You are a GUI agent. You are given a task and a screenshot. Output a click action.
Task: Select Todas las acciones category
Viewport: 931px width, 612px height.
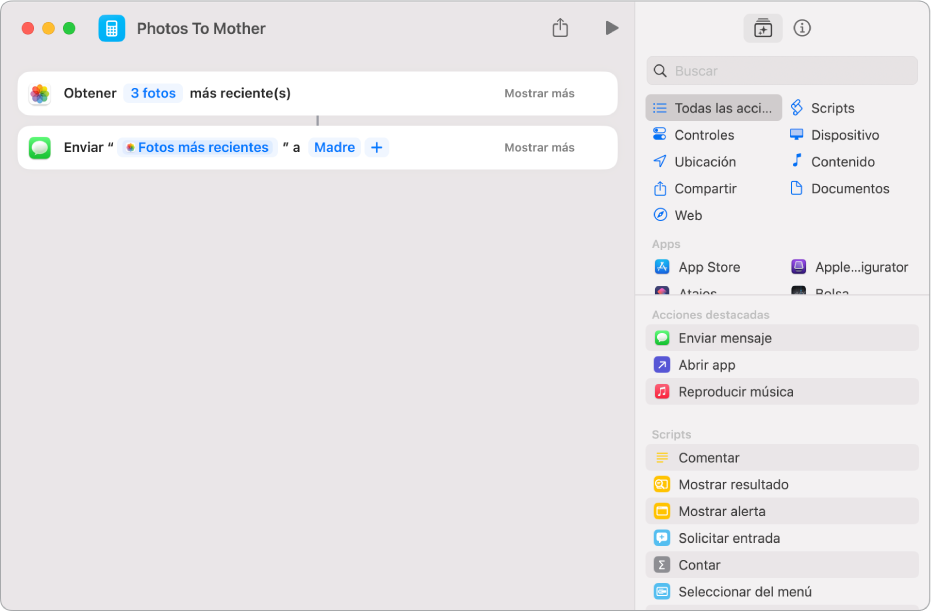714,108
